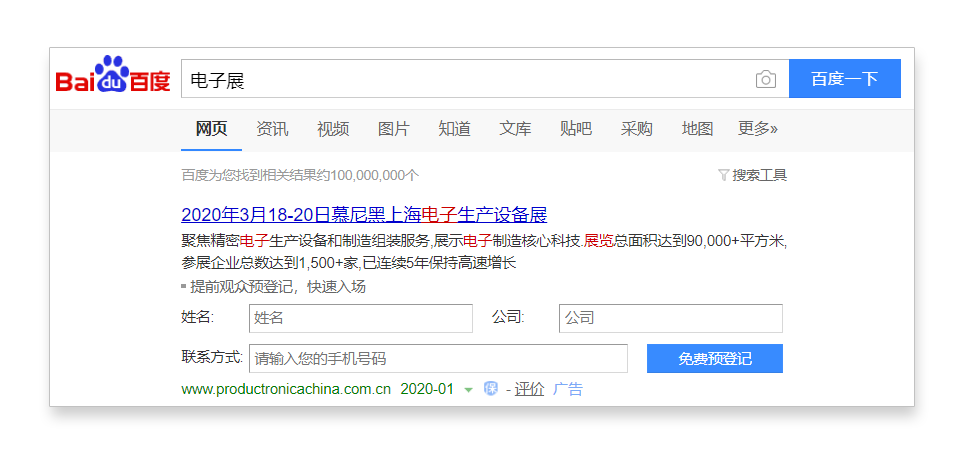This screenshot has width=964, height=454.
Task: Open the 慕尼黑上海电子生产设备展 result title
Action: [364, 215]
